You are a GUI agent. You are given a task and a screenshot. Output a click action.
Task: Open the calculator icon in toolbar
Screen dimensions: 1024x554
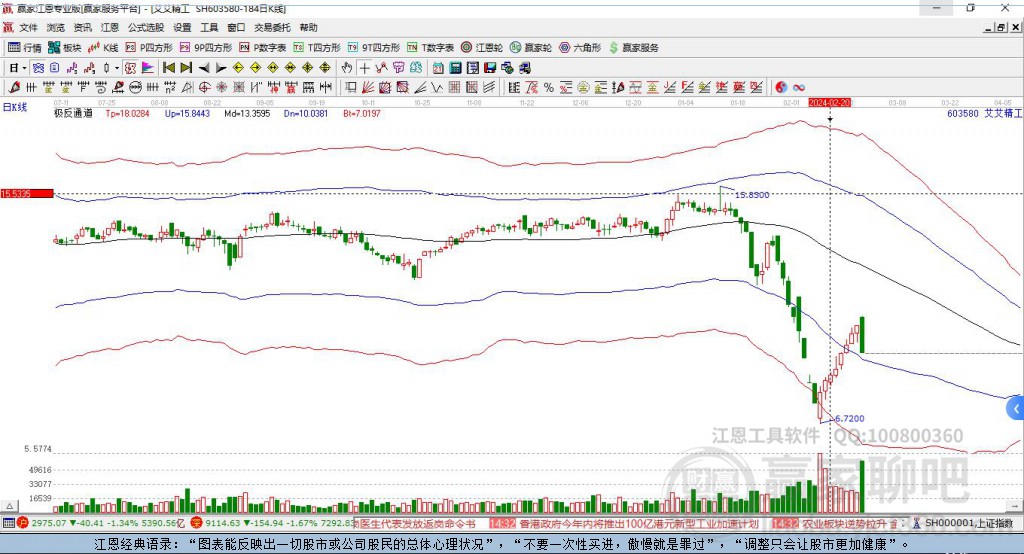pyautogui.click(x=455, y=68)
